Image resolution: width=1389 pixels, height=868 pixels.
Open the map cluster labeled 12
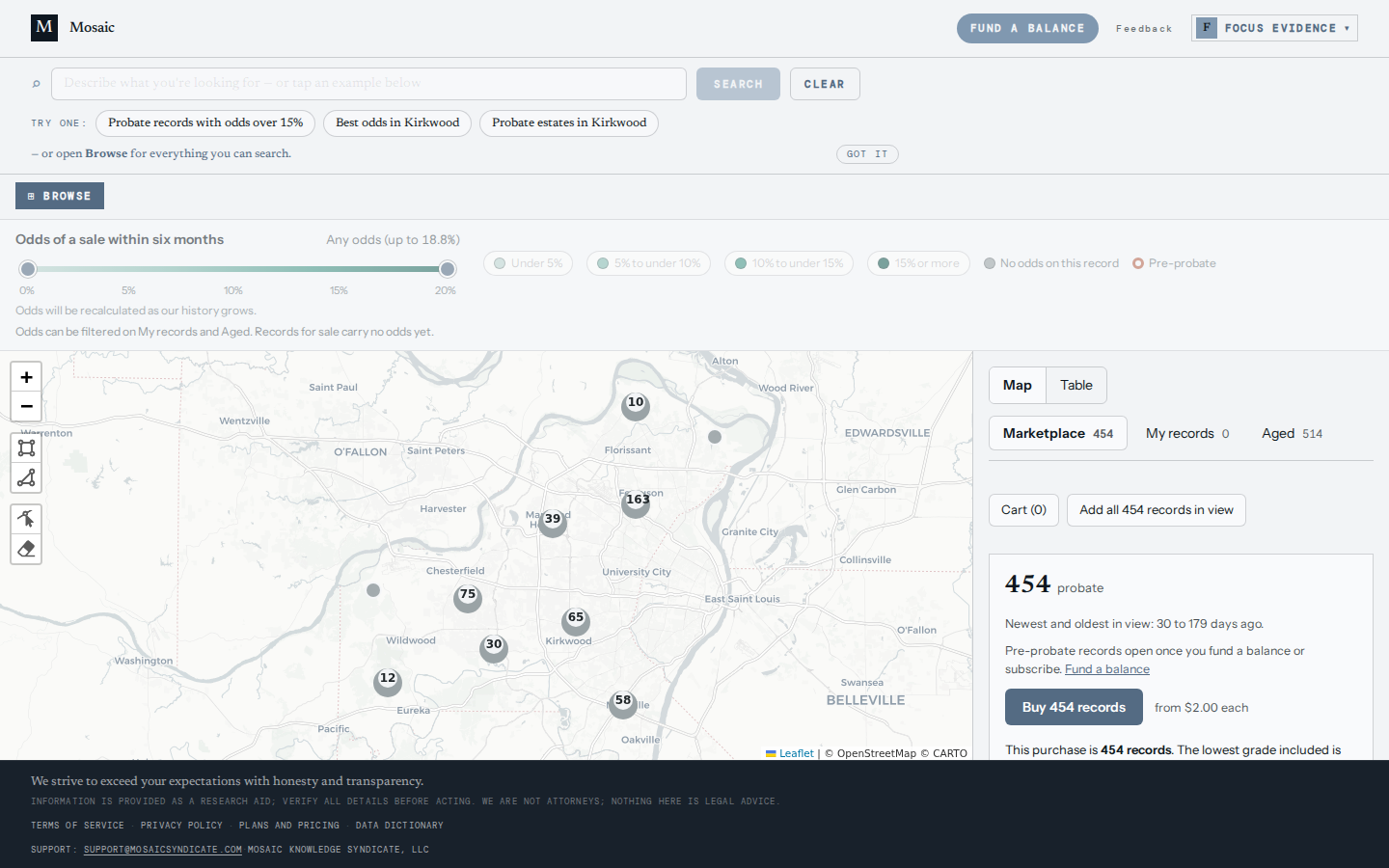(x=388, y=682)
